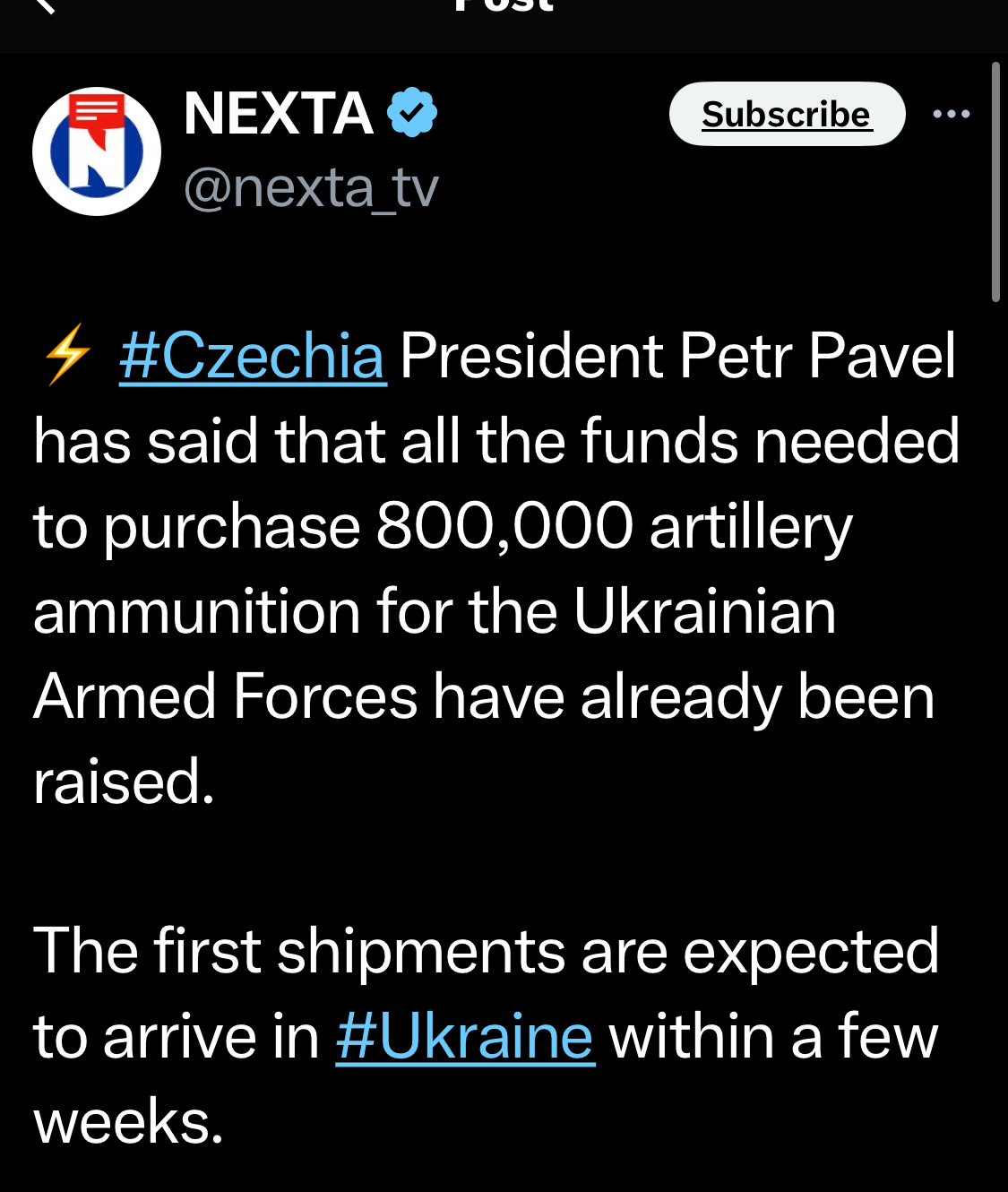Viewport: 1008px width, 1192px height.
Task: Click the word "raised." ending the first paragraph
Action: click(x=125, y=782)
